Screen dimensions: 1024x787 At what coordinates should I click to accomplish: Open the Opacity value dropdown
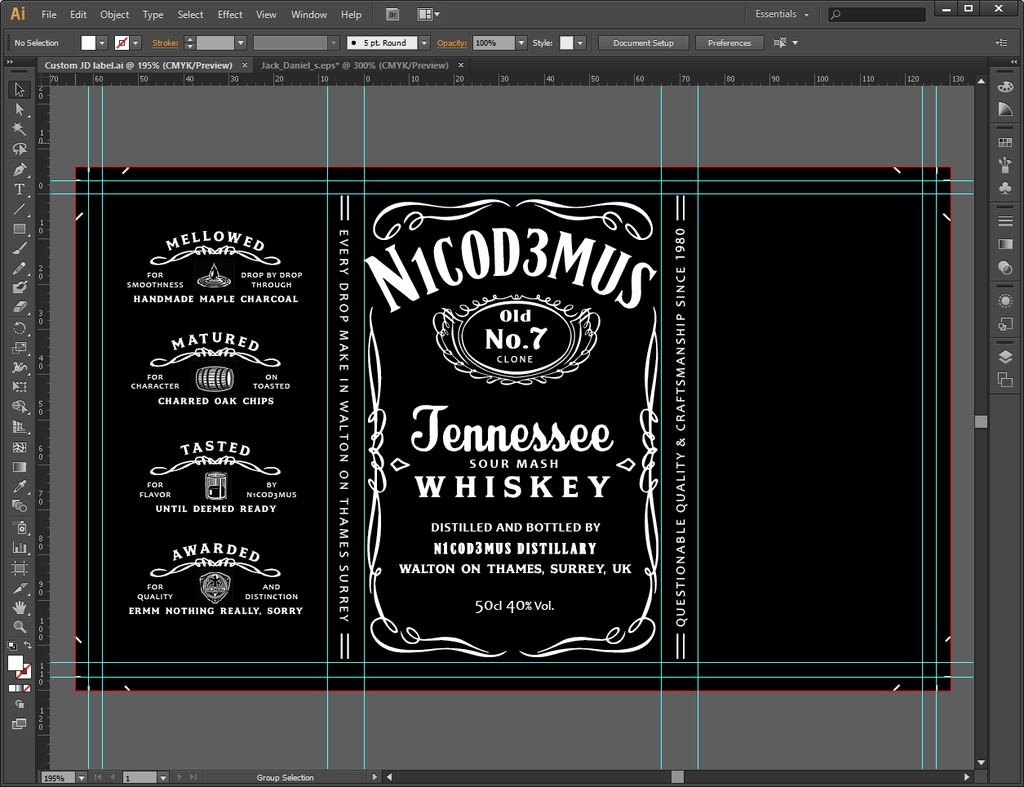[x=521, y=43]
